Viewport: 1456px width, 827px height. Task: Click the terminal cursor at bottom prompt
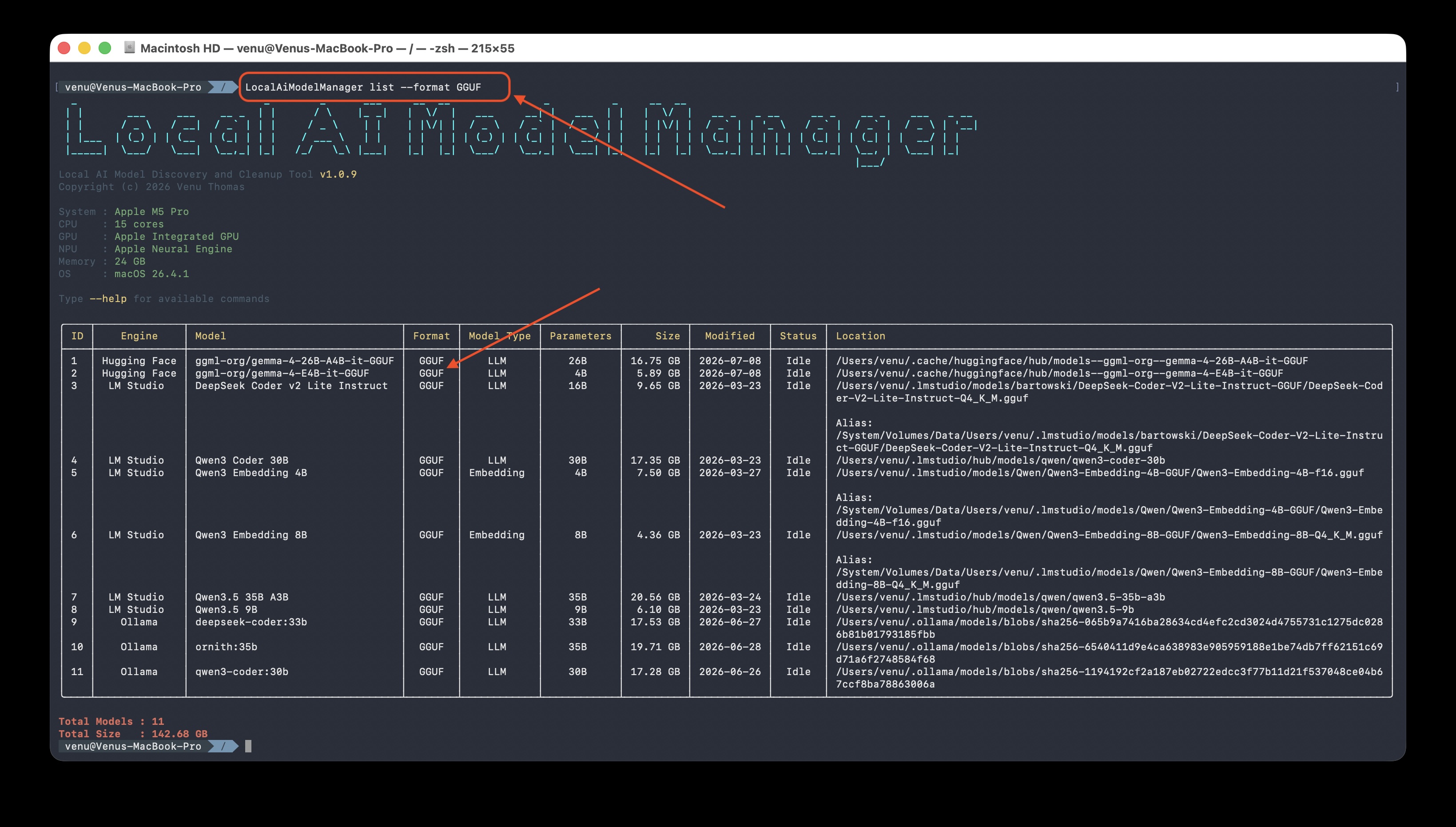point(248,746)
